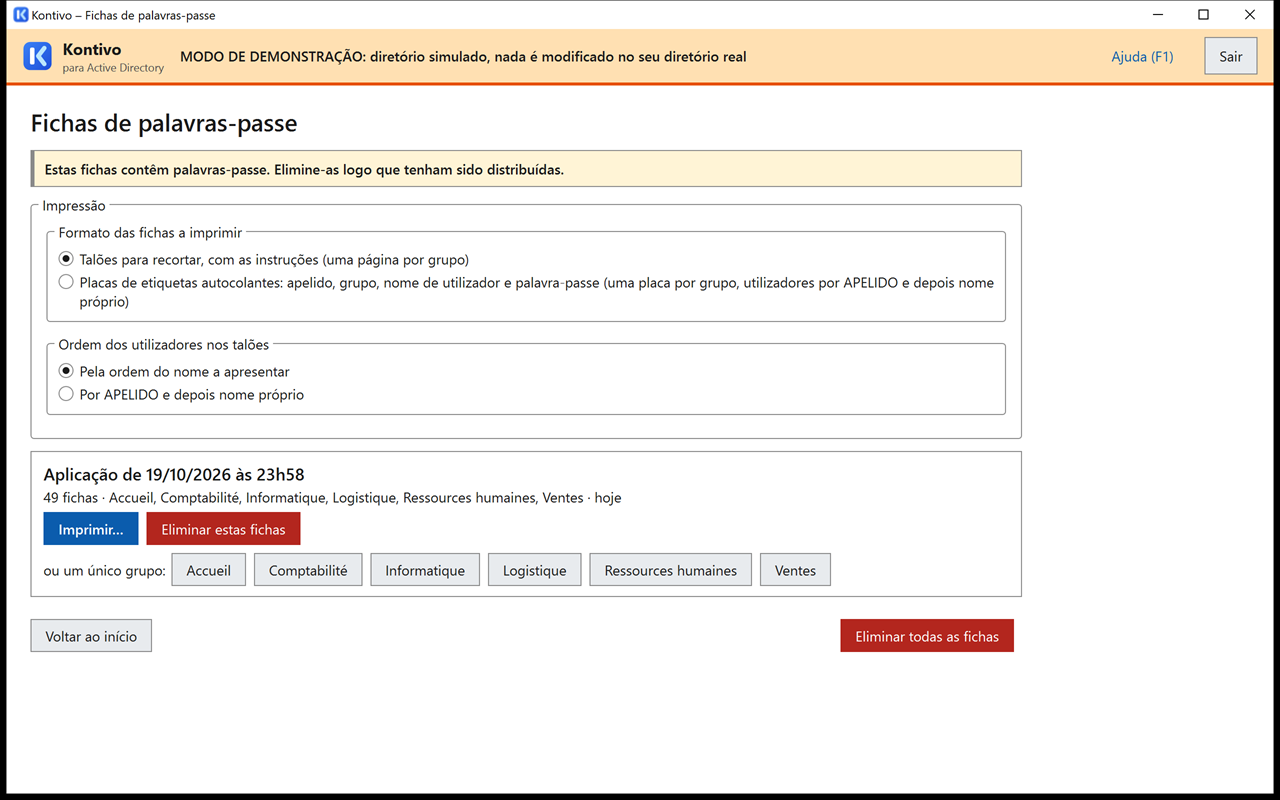Print only the Informatique group
The image size is (1280, 800).
(x=425, y=570)
